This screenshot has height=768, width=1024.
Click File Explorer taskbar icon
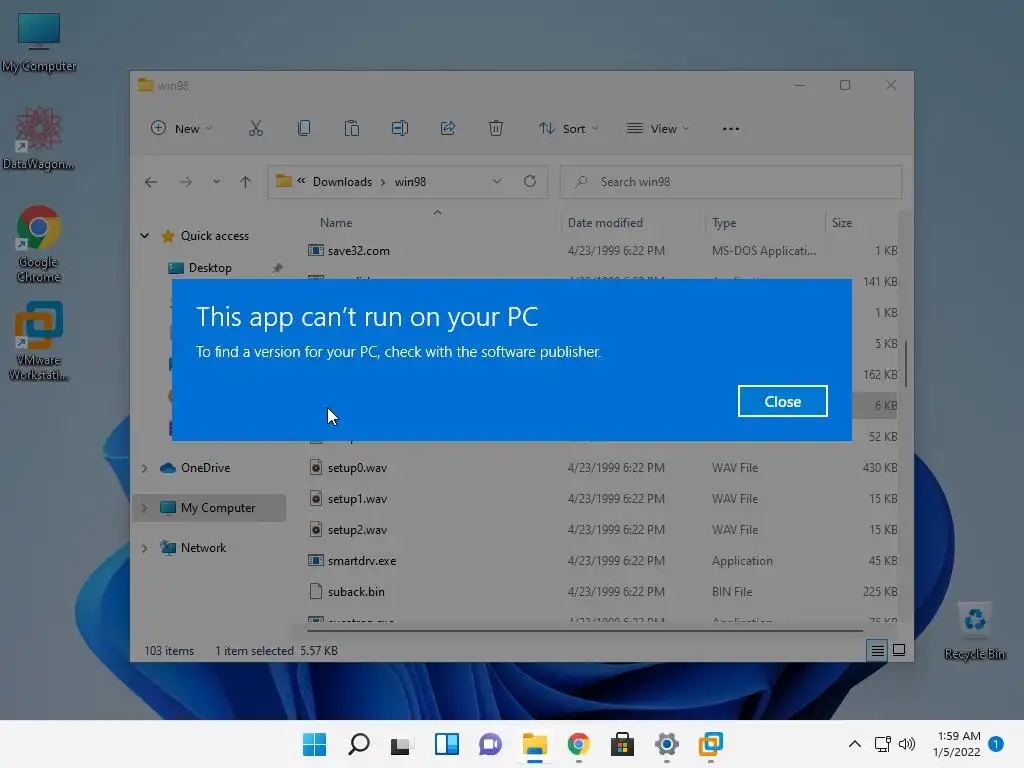click(x=534, y=744)
